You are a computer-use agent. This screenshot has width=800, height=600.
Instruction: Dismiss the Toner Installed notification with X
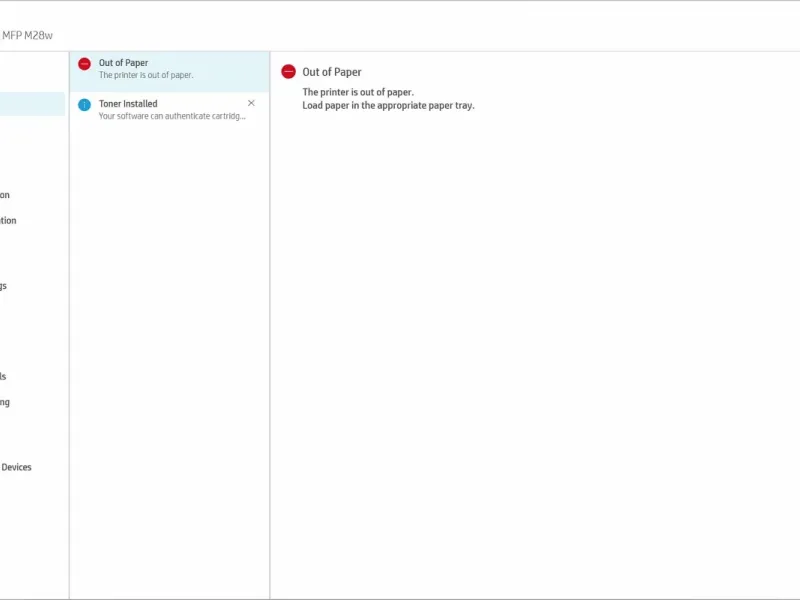pos(251,103)
